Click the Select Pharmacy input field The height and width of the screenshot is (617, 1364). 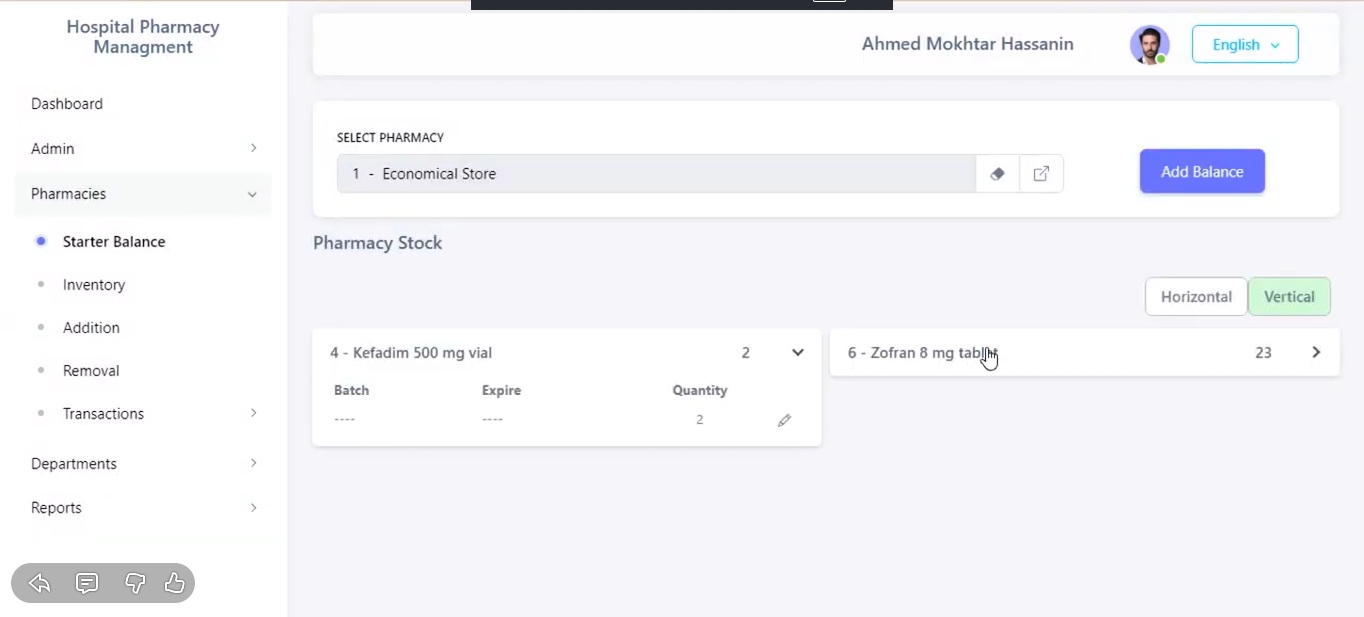click(655, 174)
